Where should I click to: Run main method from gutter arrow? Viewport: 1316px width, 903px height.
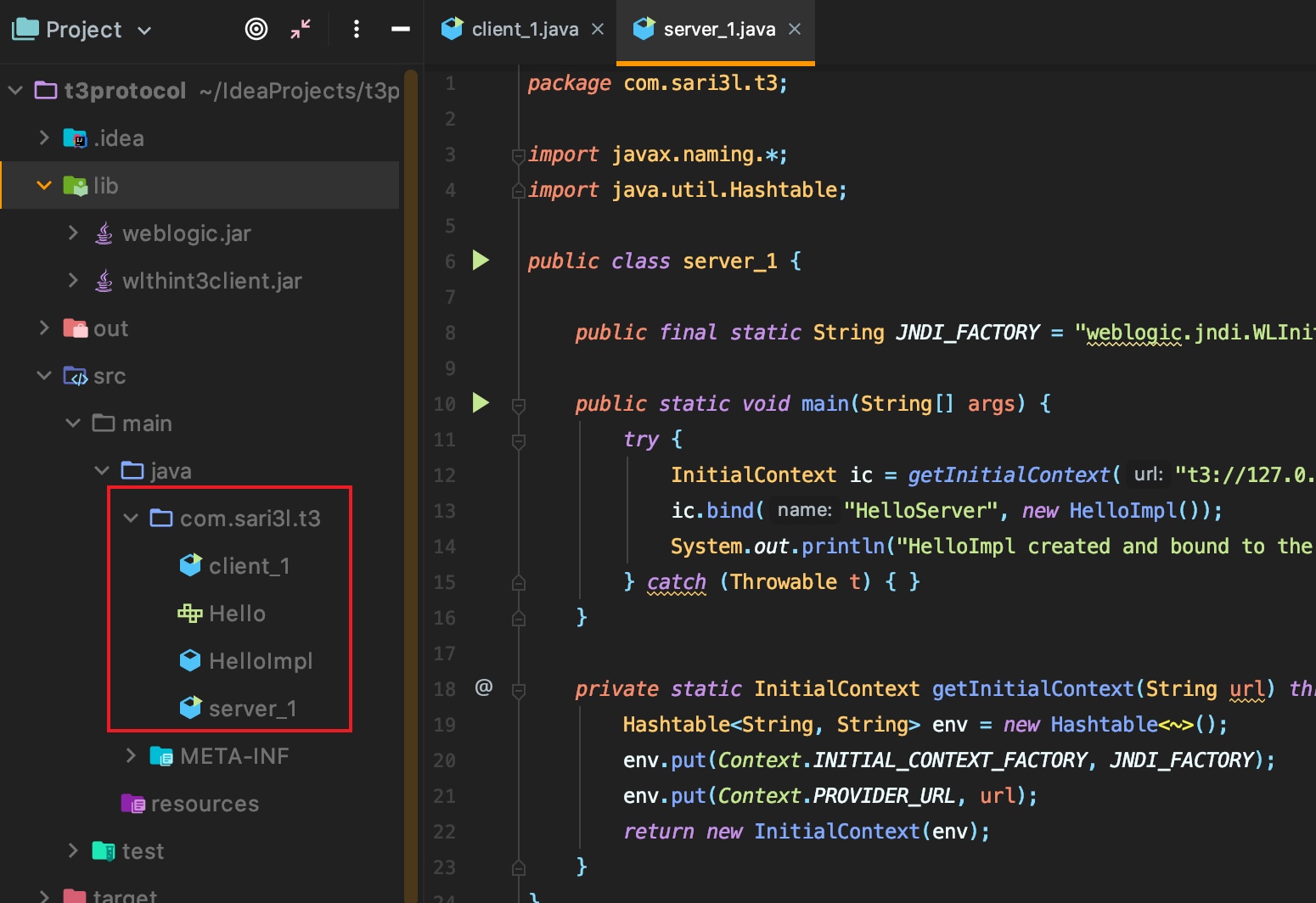pyautogui.click(x=481, y=402)
